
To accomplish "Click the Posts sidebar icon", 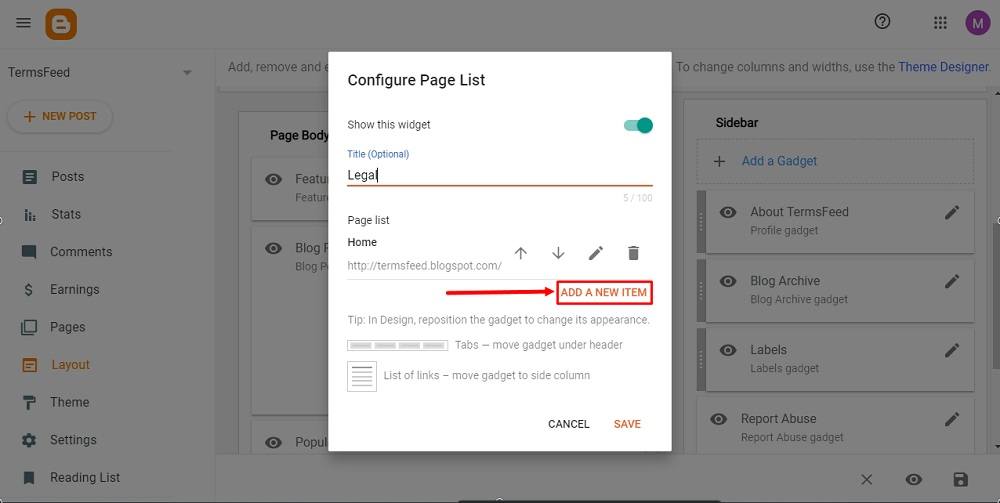I will 29,177.
